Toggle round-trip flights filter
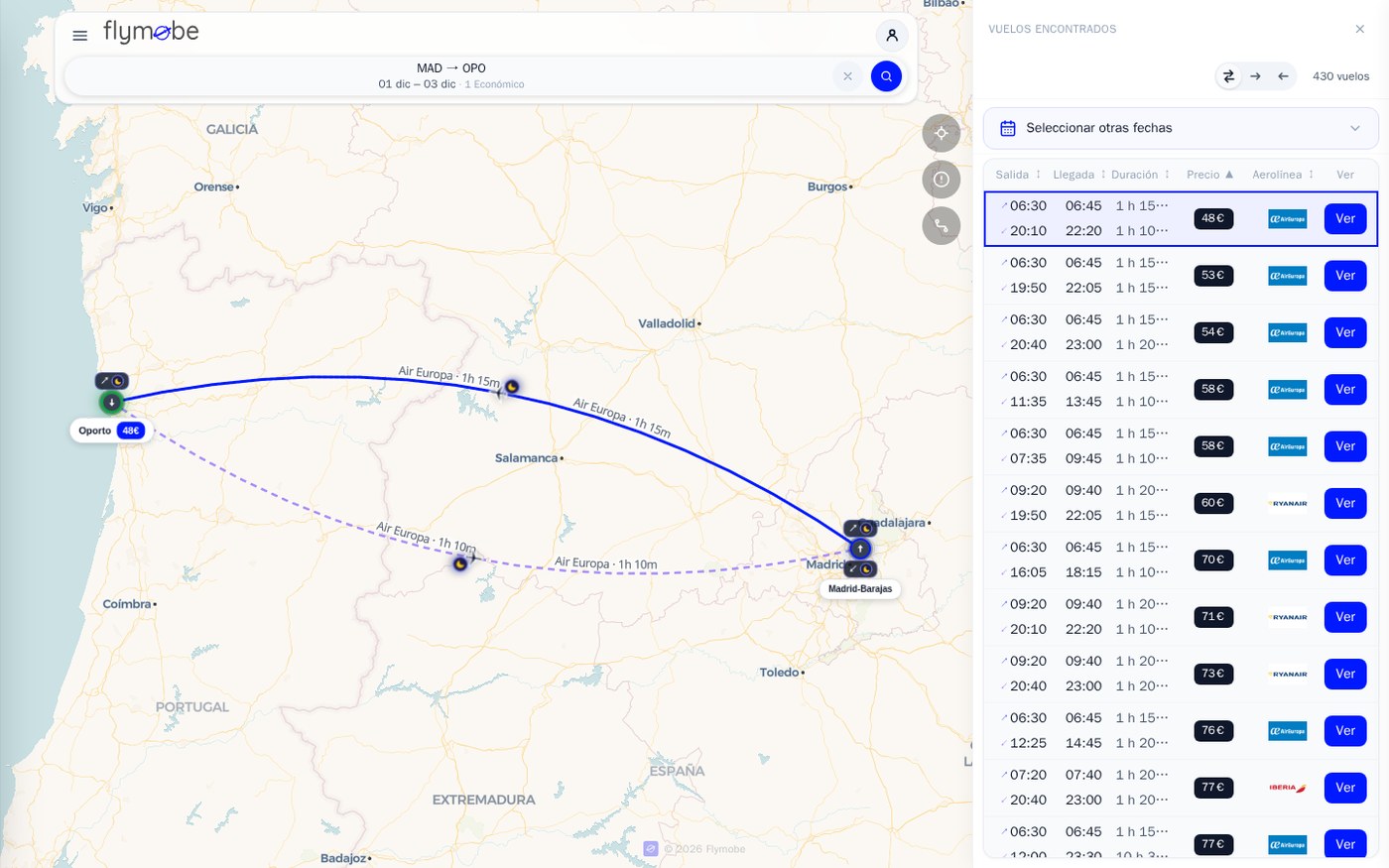This screenshot has width=1389, height=868. coord(1228,76)
